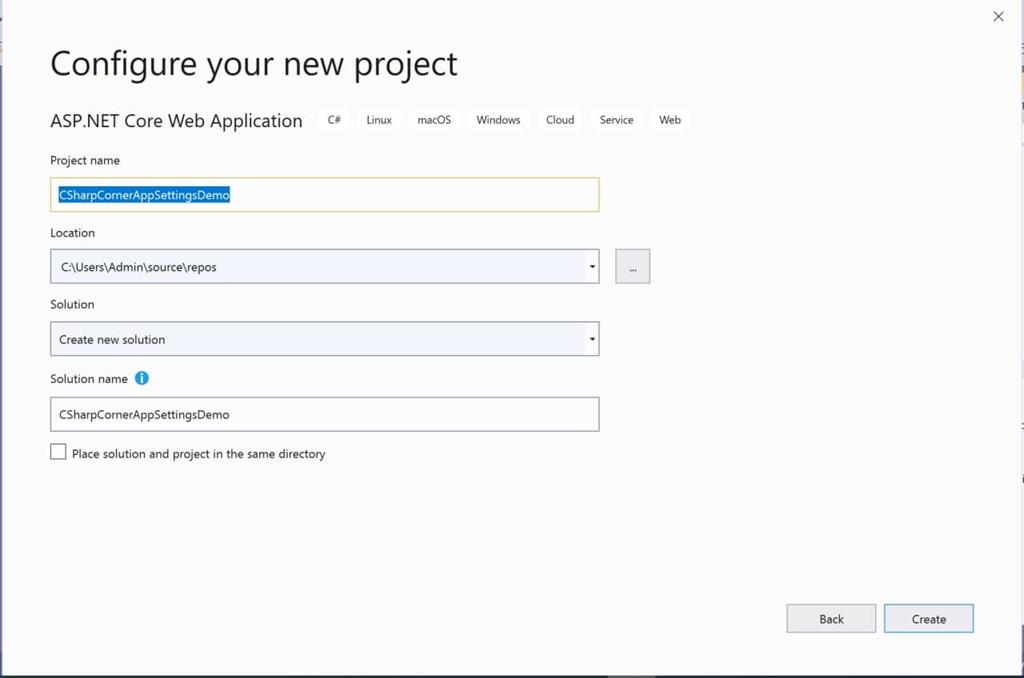Click the C# tag

tap(335, 120)
